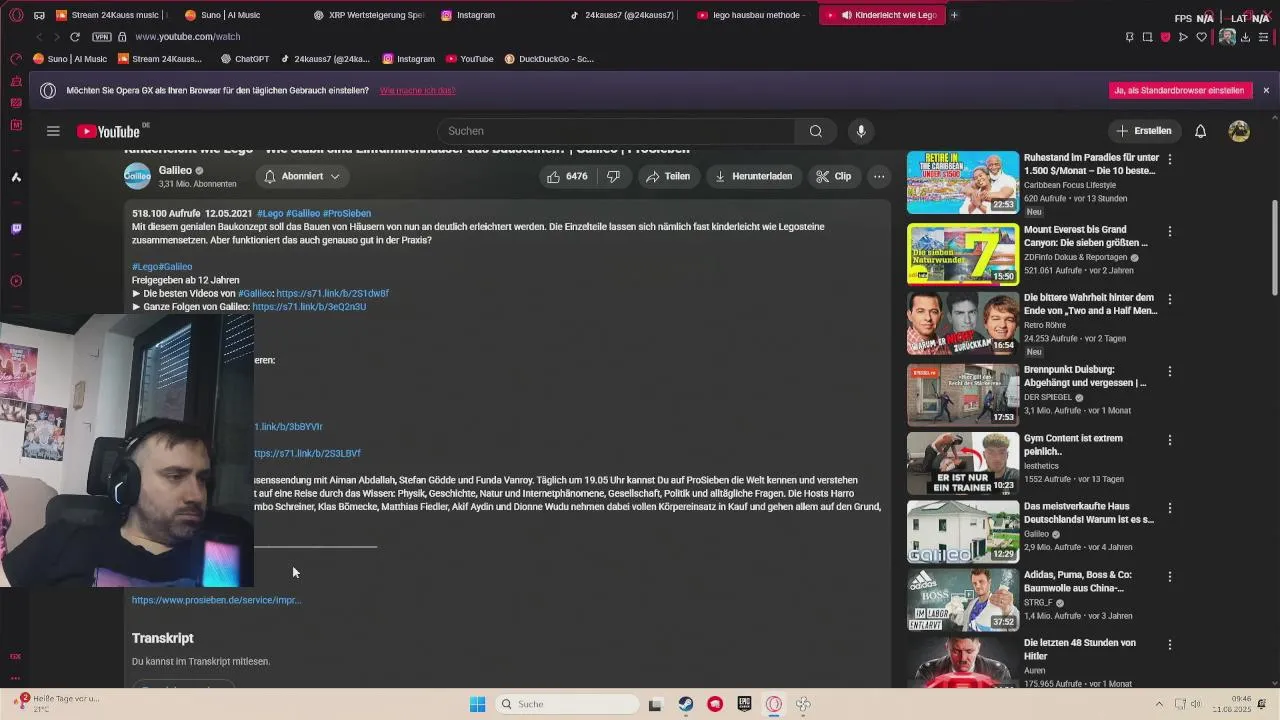This screenshot has width=1280, height=720.
Task: Click Teilen share button
Action: [668, 176]
